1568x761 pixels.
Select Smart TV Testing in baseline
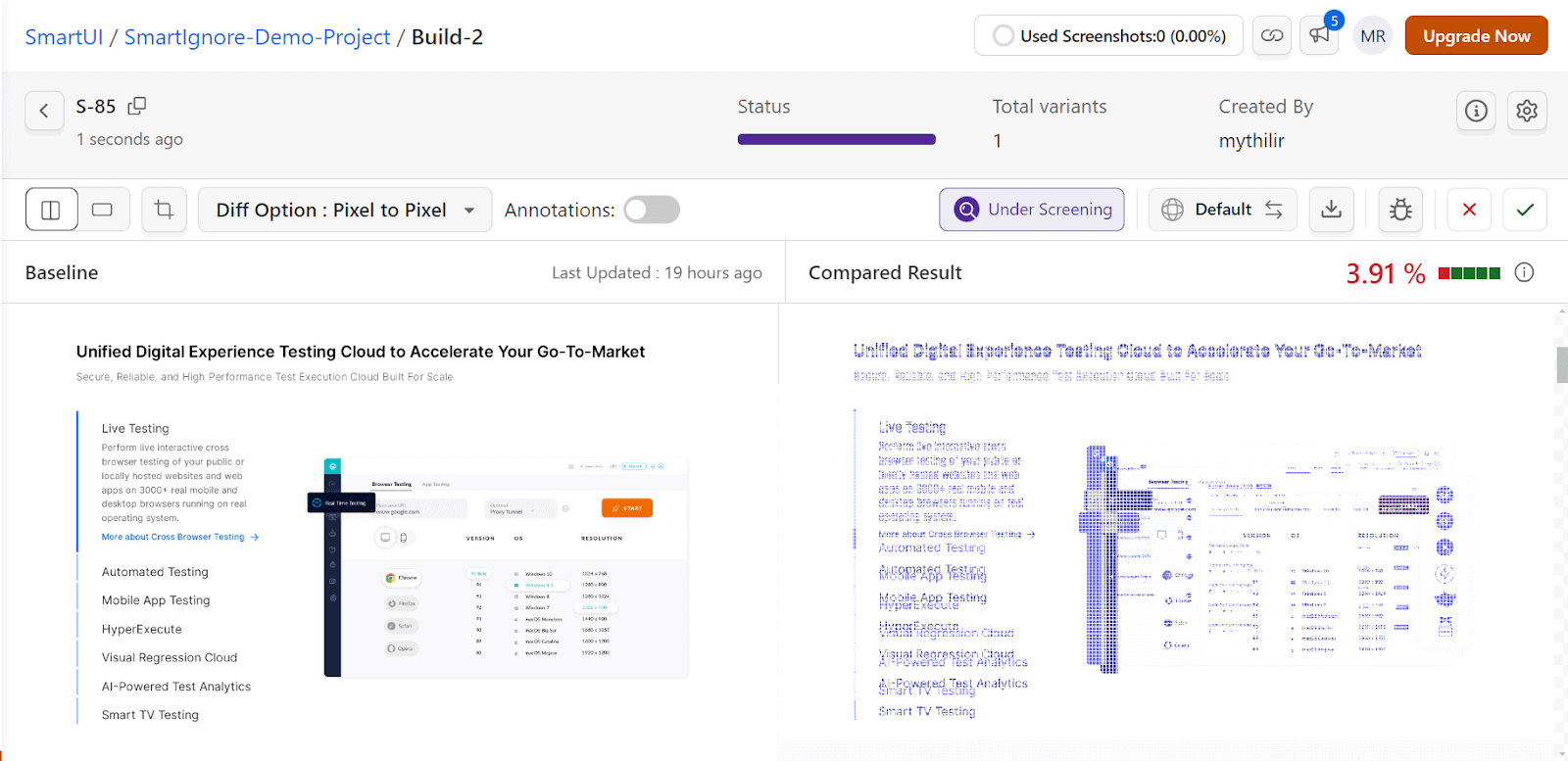[150, 715]
